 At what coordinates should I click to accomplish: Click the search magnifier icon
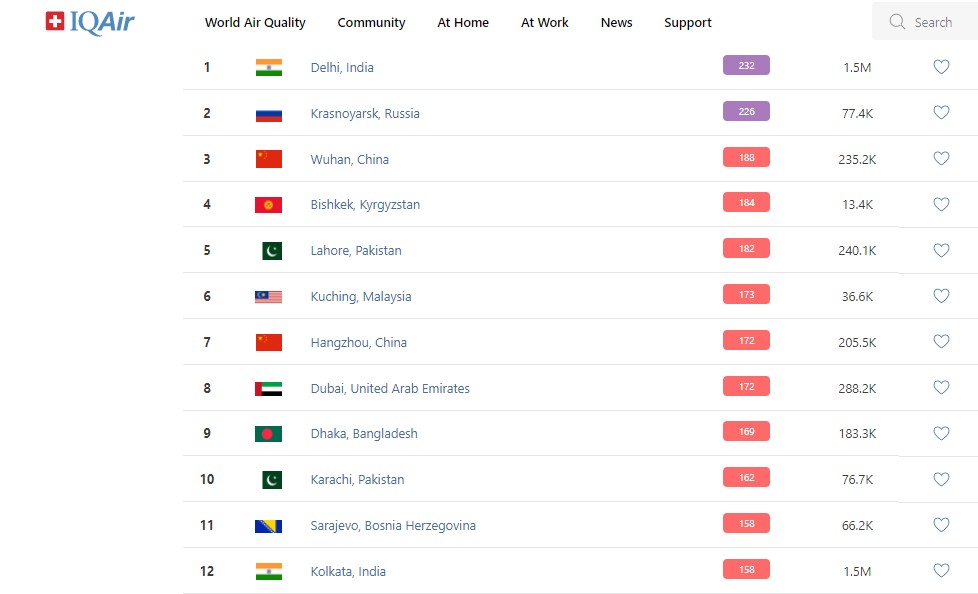(x=897, y=22)
